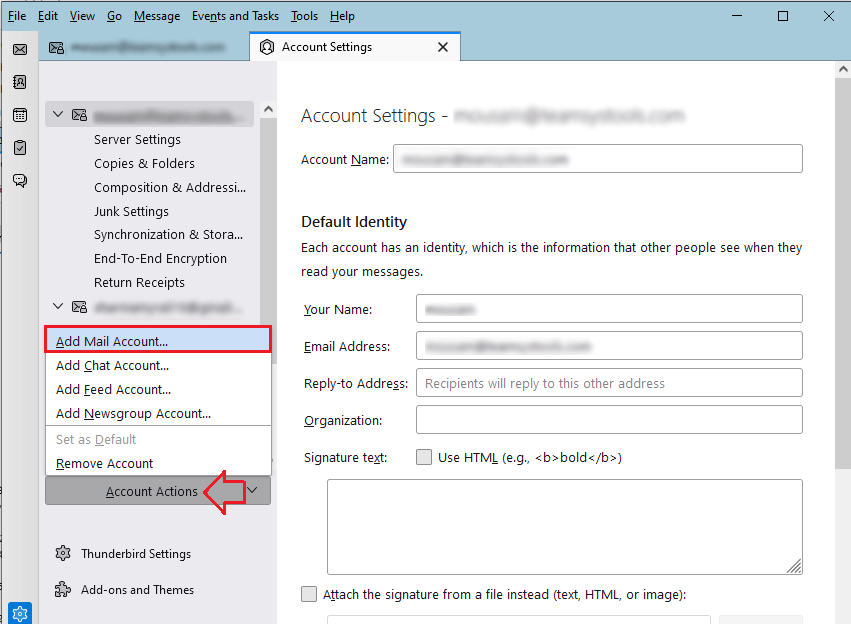The width and height of the screenshot is (851, 624).
Task: Collapse the second account in the tree
Action: coord(58,307)
